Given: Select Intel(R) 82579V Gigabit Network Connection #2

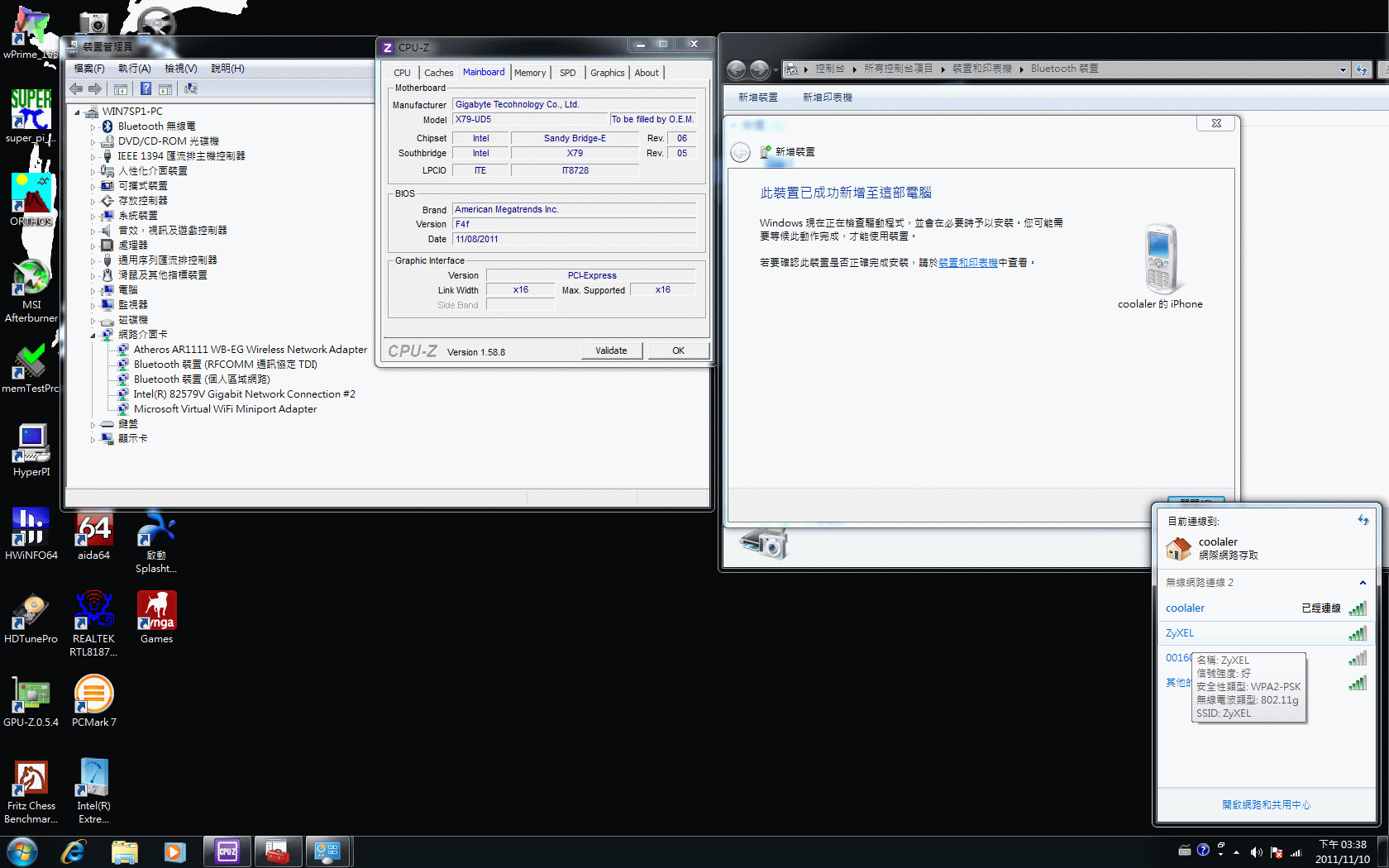Looking at the screenshot, I should (244, 394).
